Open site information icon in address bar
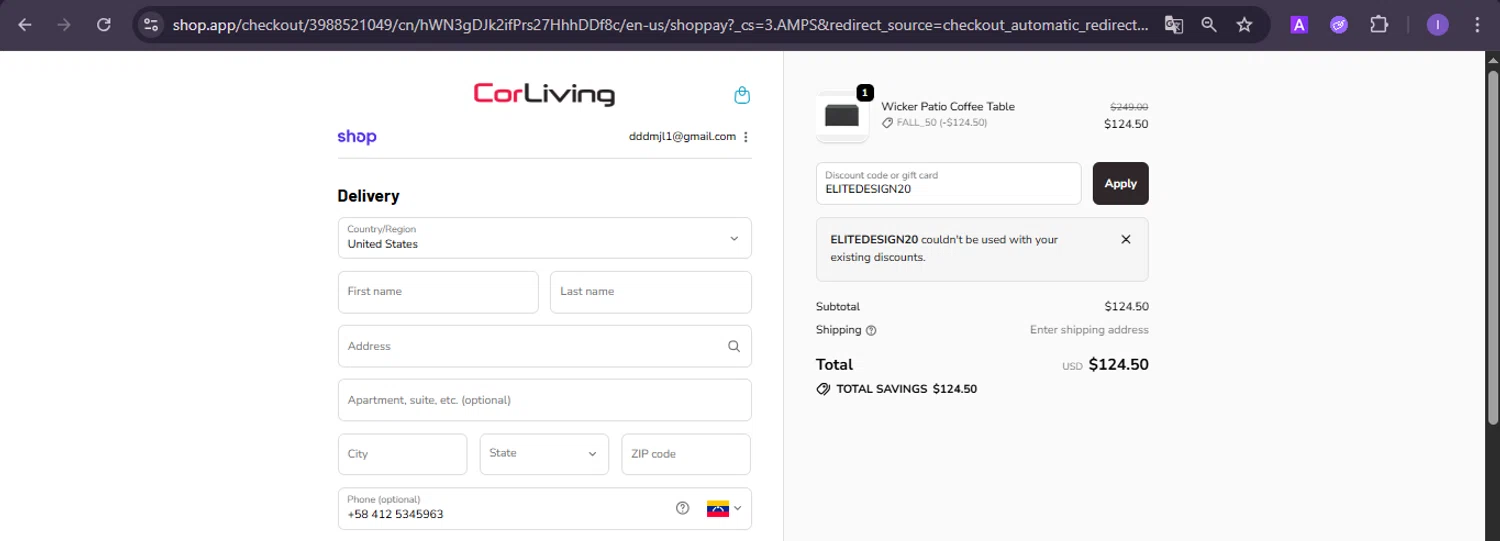Image resolution: width=1500 pixels, height=541 pixels. (x=151, y=25)
